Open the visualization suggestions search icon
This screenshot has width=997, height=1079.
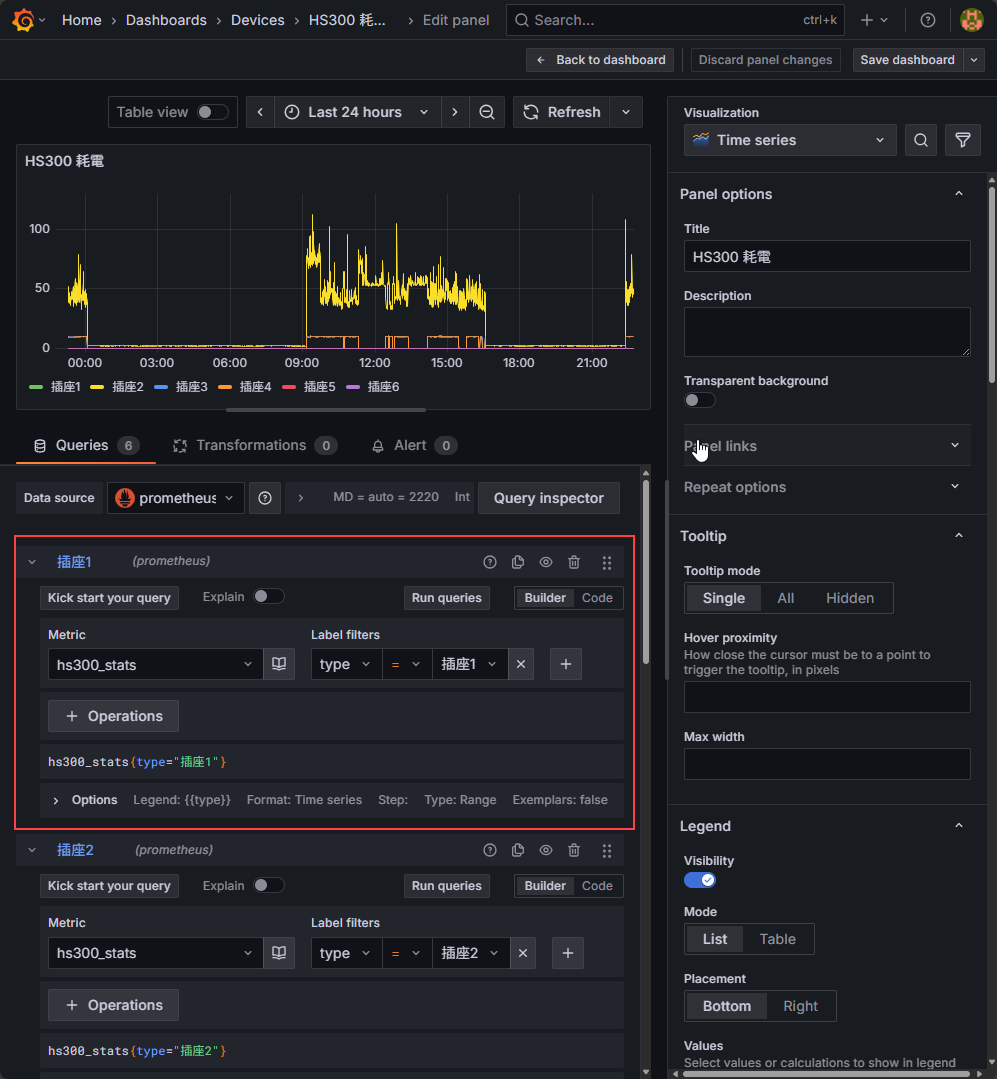(921, 140)
